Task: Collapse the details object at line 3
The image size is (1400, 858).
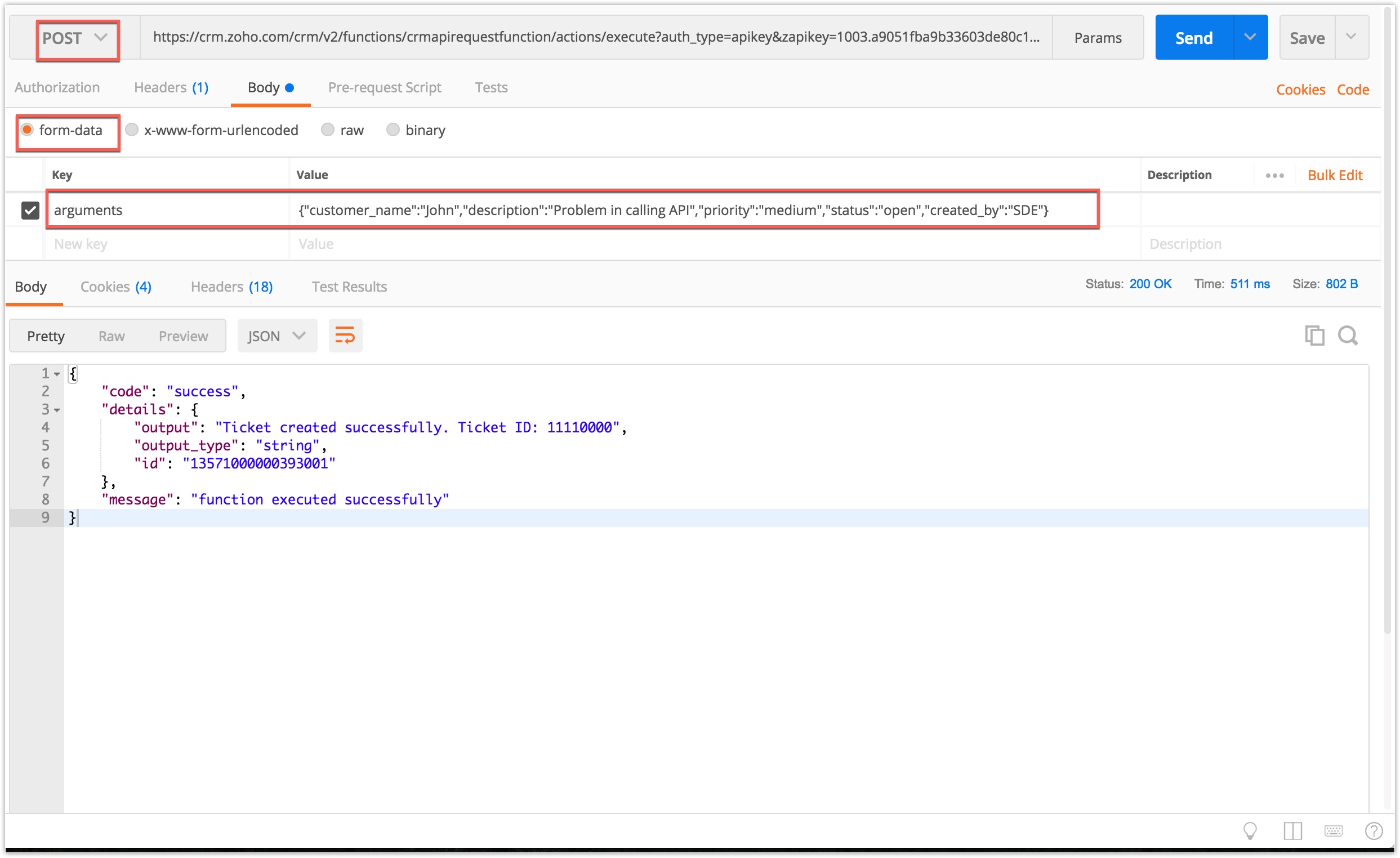Action: pyautogui.click(x=57, y=410)
